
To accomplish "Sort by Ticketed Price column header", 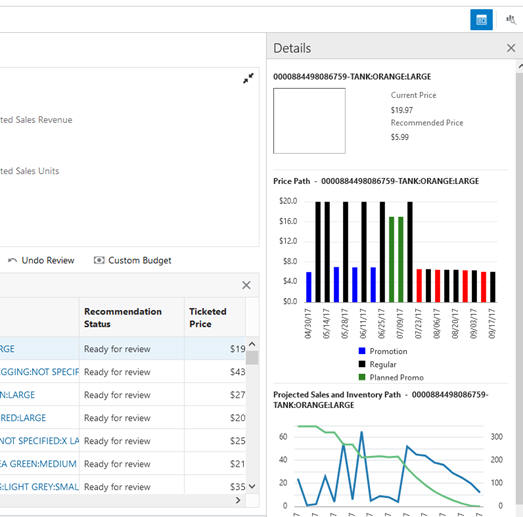I will 207,318.
